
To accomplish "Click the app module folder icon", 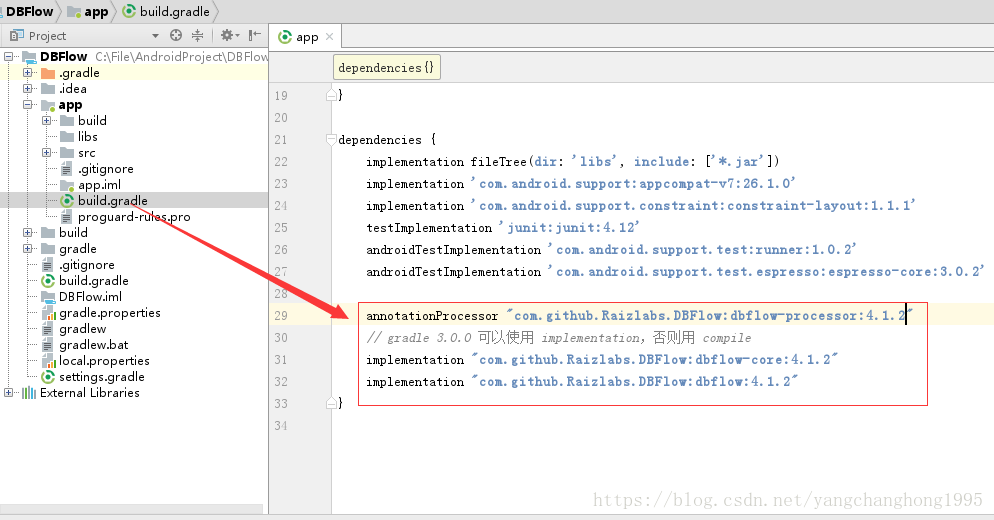I will click(48, 105).
